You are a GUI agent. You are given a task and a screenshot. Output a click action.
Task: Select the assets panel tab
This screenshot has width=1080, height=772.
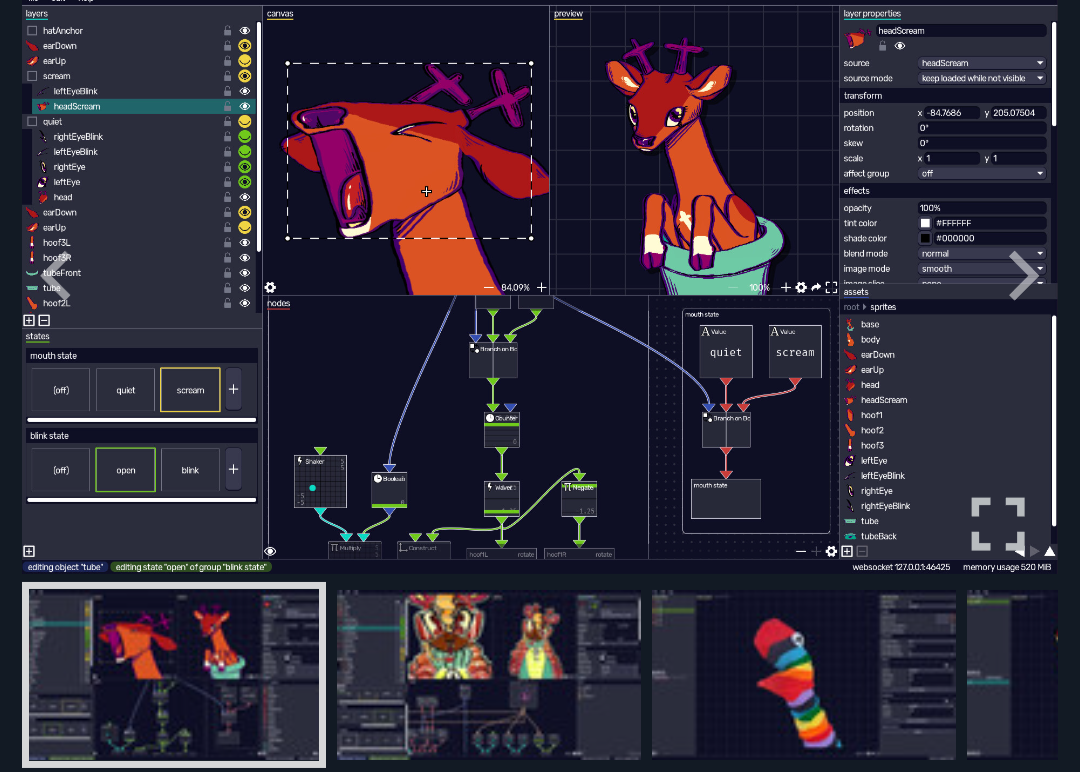[856, 292]
